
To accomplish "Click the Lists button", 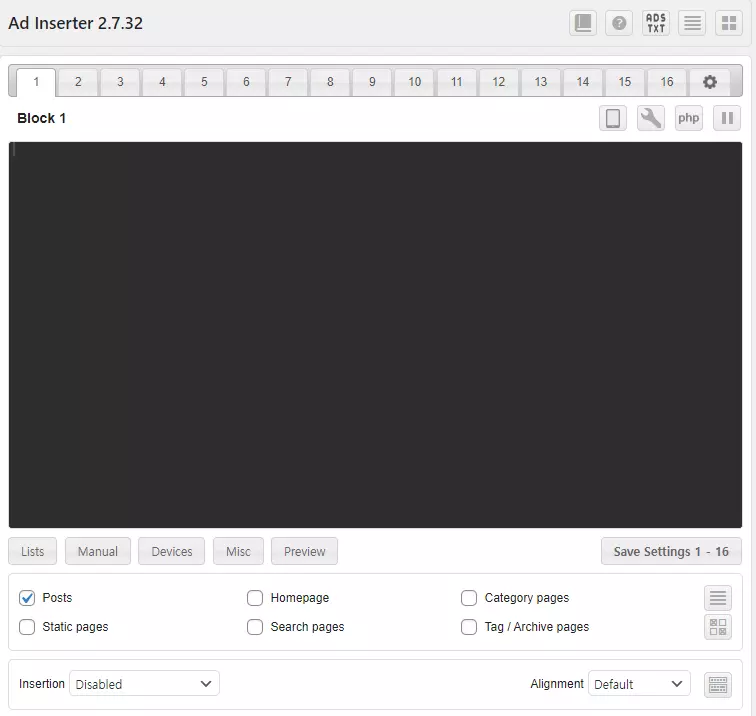I will point(32,551).
